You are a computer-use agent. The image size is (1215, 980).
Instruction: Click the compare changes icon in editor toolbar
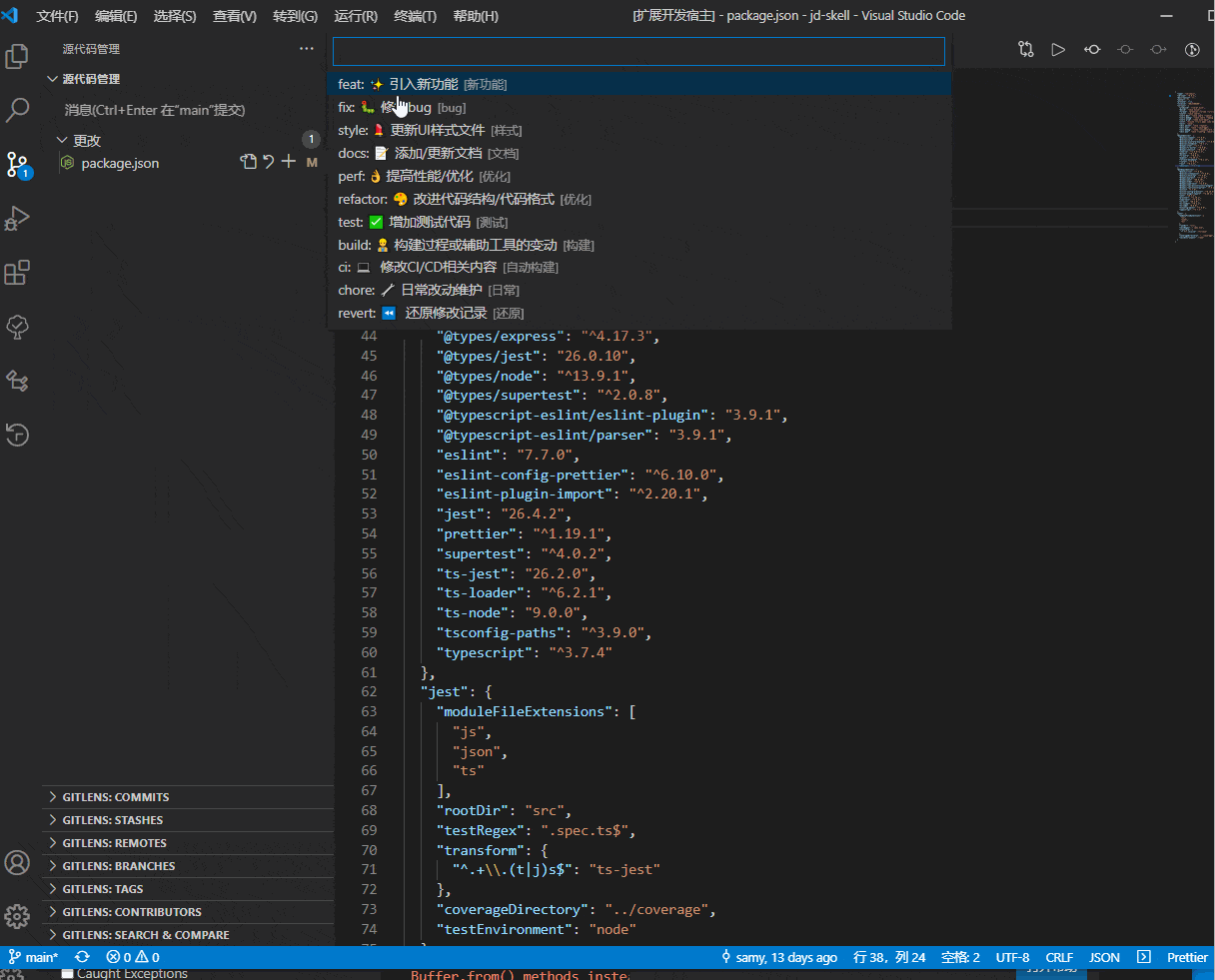[1026, 49]
